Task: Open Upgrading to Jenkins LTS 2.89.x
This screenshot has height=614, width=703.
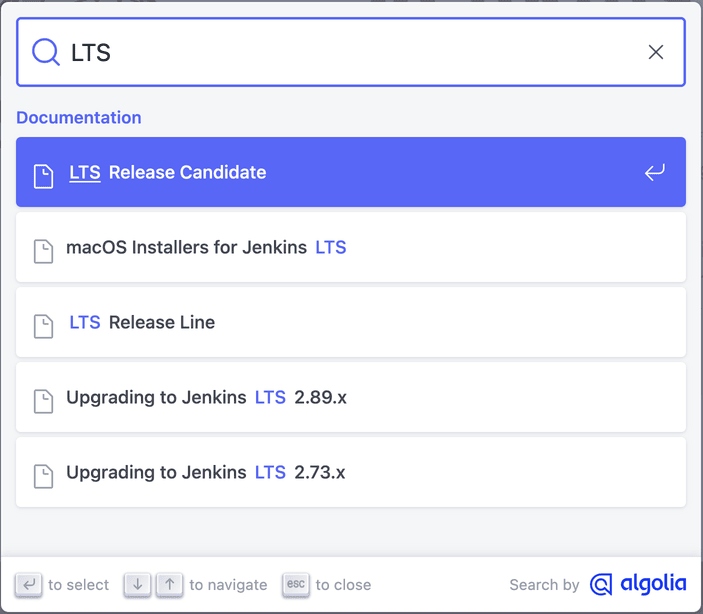Action: (350, 397)
